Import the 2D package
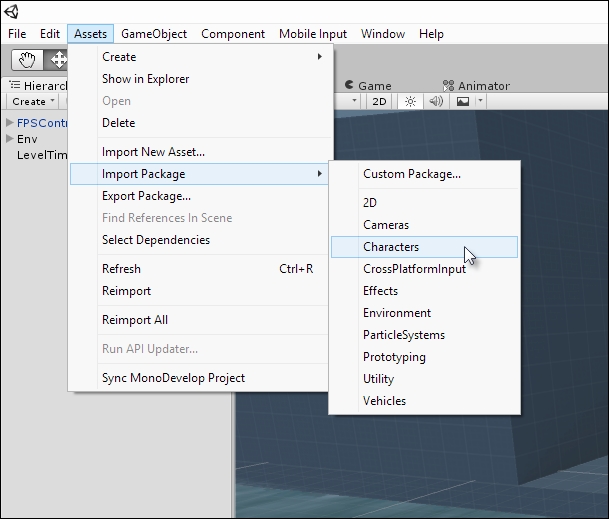Screen dimensions: 609x519 pos(425,203)
